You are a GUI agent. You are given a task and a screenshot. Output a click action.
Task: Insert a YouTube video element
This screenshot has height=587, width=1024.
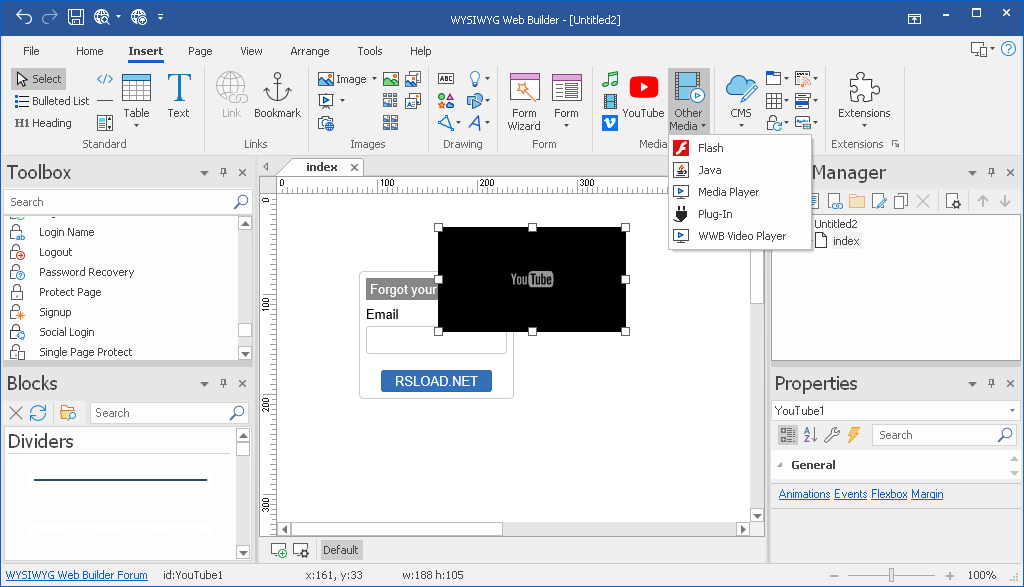643,96
